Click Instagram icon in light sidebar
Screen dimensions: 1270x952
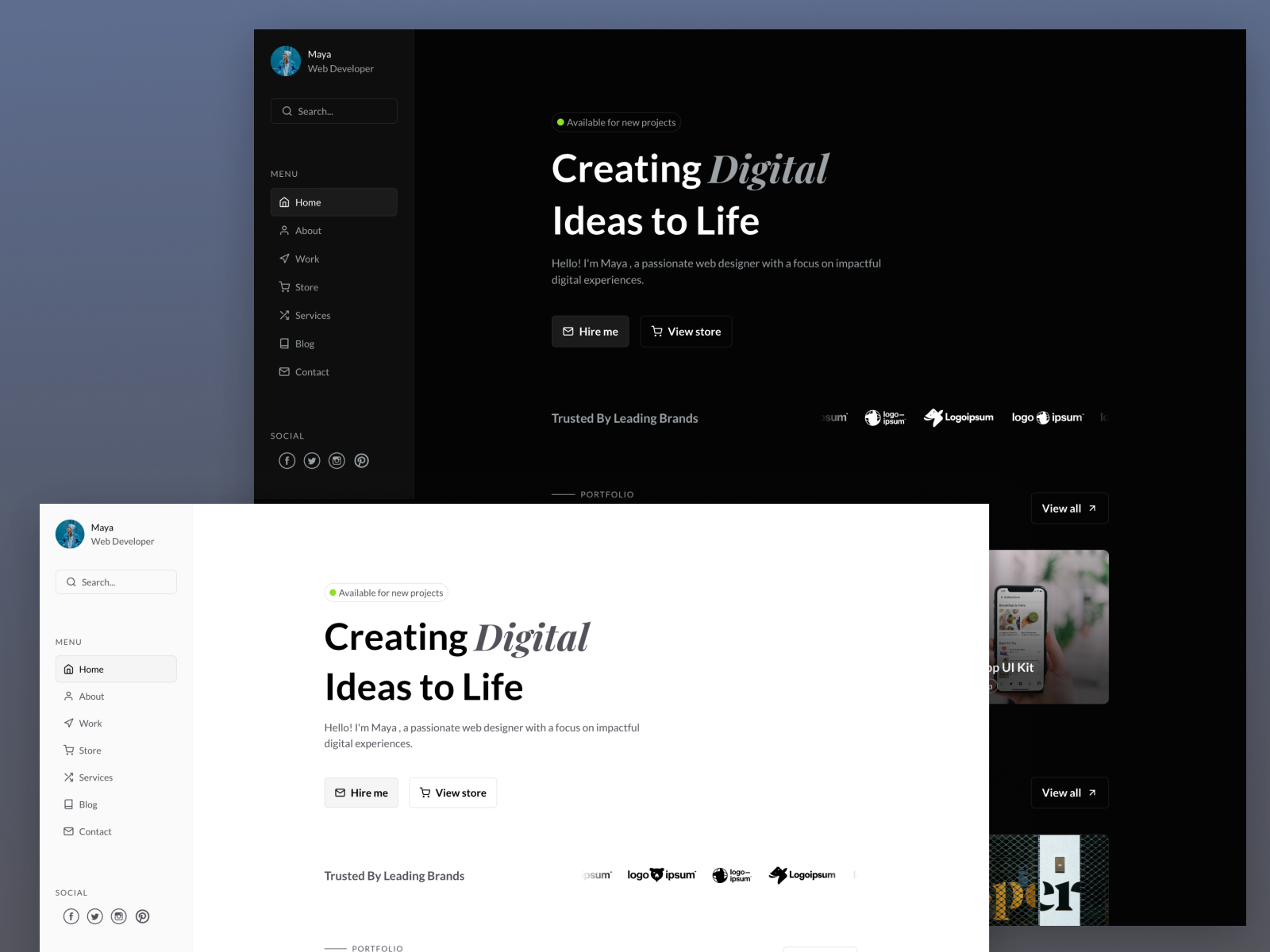coord(118,916)
